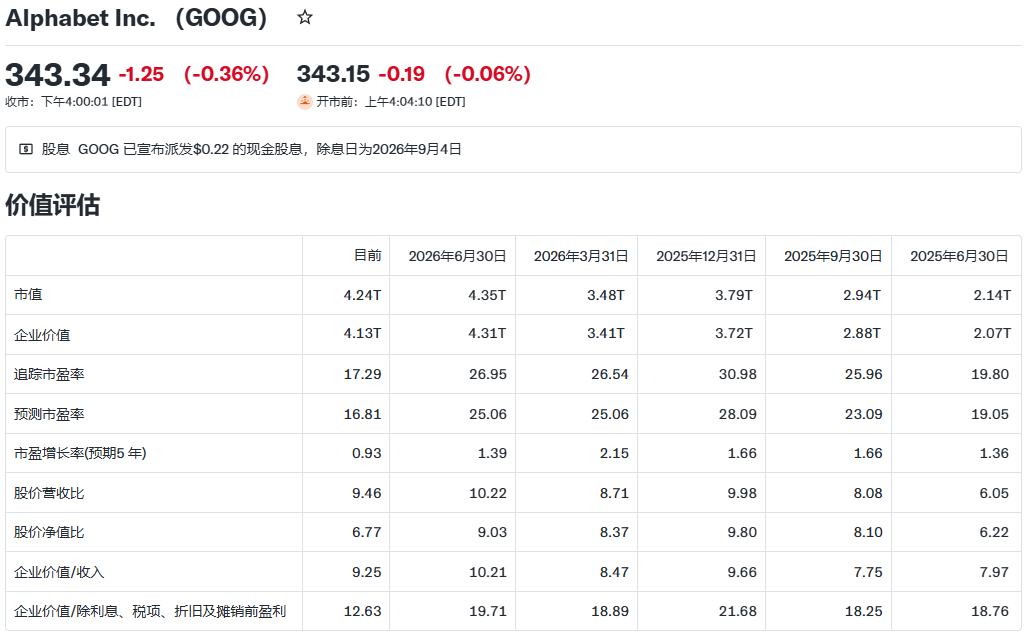
Task: Click the 企业价值 row label
Action: 42,335
